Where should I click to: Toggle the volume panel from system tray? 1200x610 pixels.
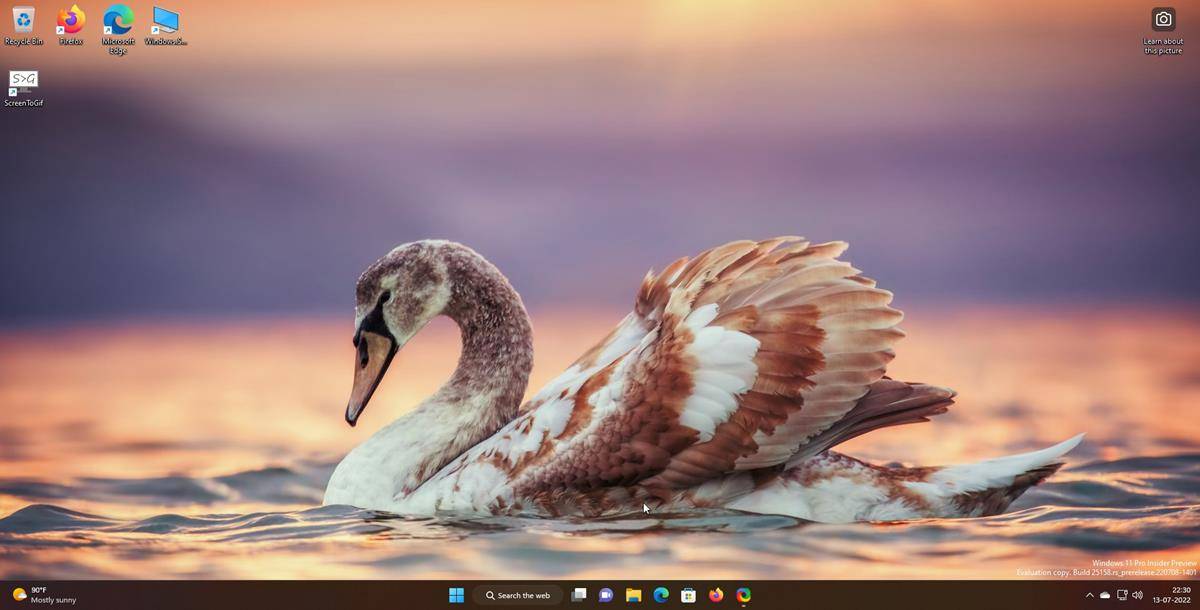tap(1138, 595)
